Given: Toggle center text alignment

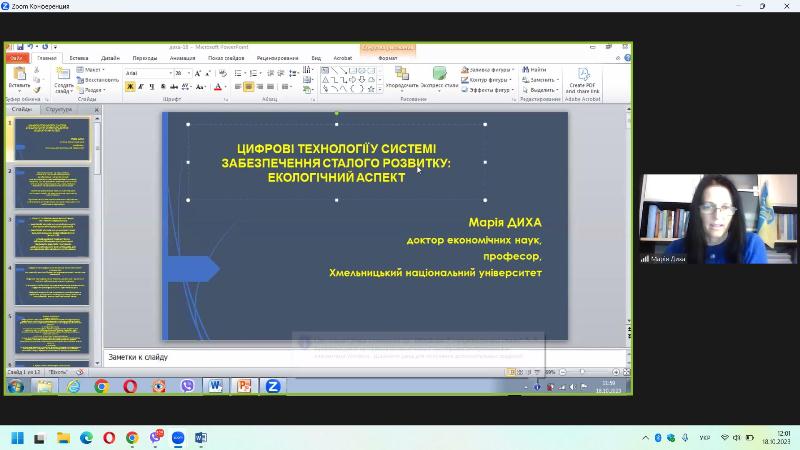Looking at the screenshot, I should 249,87.
